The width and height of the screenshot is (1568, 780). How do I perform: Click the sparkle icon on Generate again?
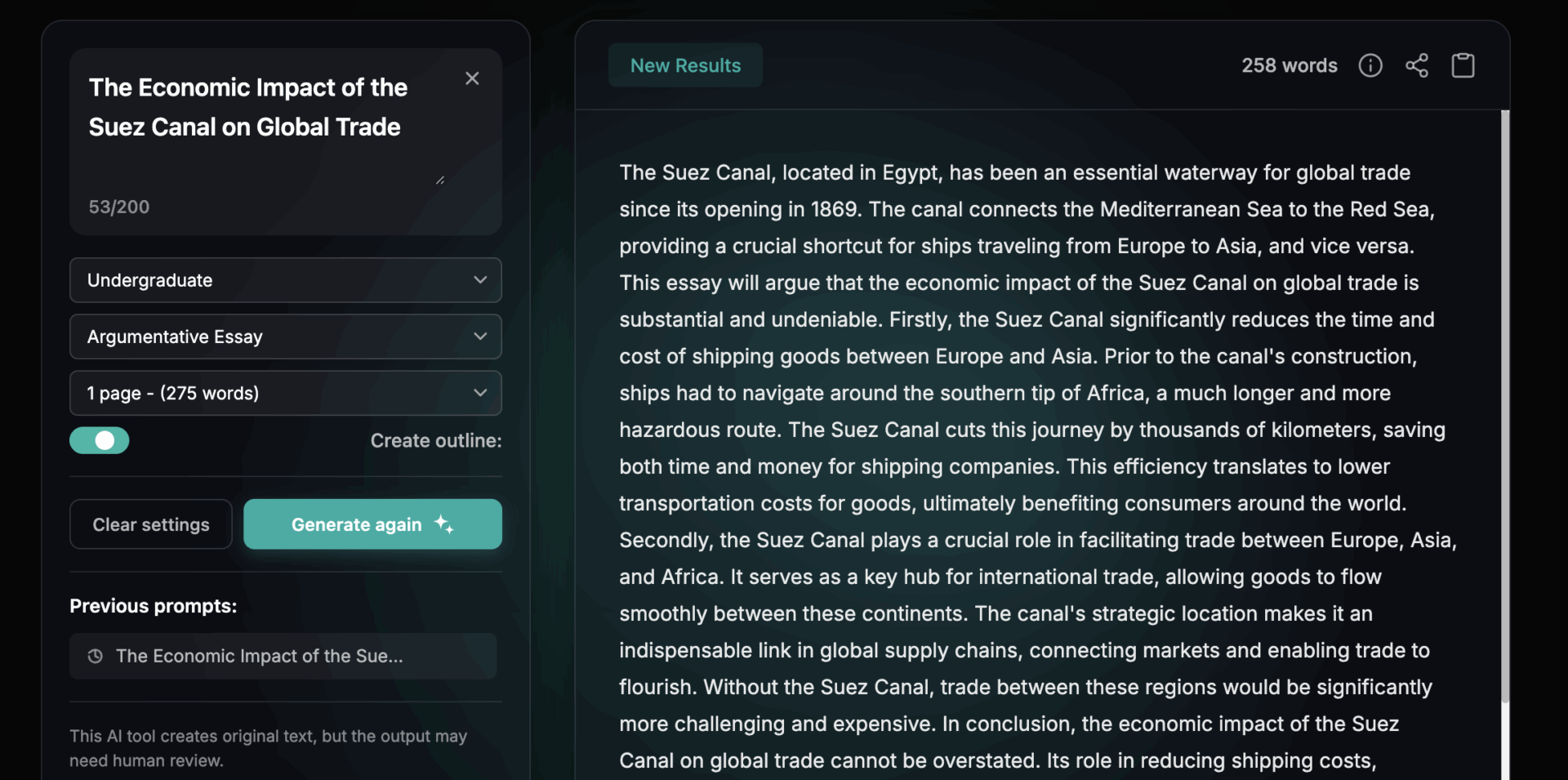443,524
